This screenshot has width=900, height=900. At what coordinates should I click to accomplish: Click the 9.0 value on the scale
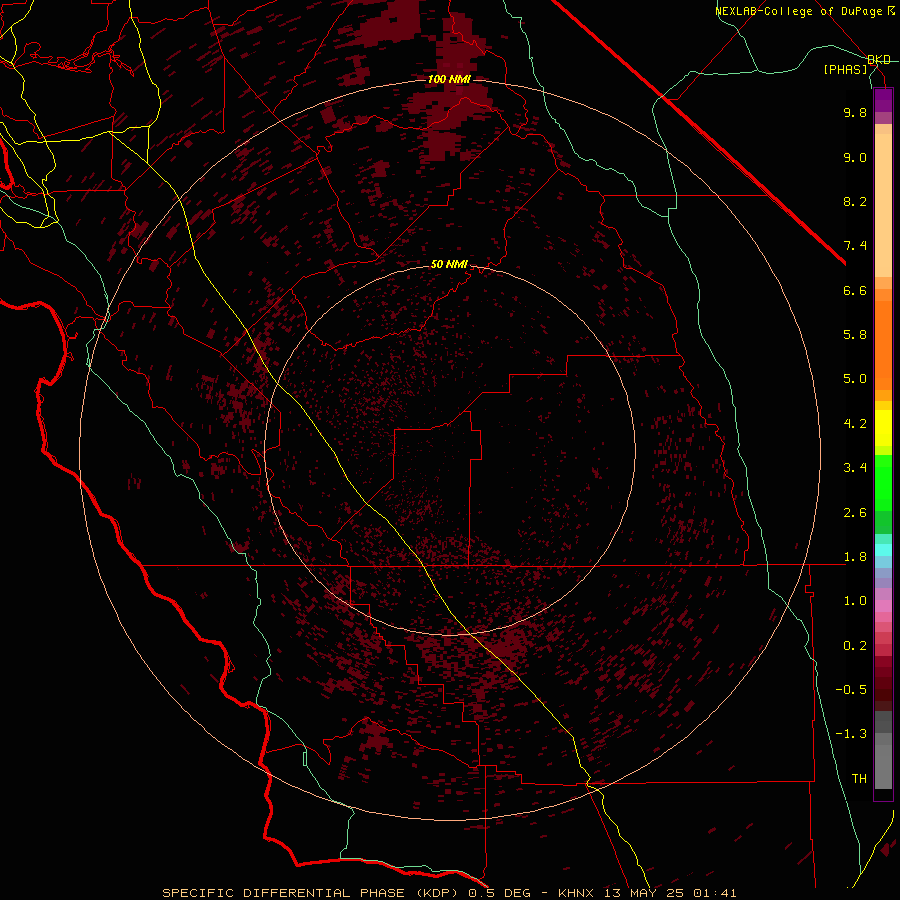pos(855,157)
